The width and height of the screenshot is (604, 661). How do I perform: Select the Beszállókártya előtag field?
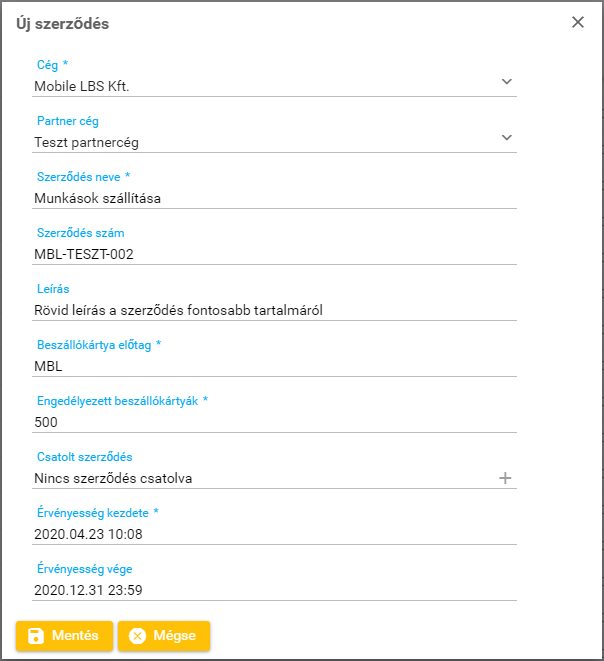(x=274, y=366)
